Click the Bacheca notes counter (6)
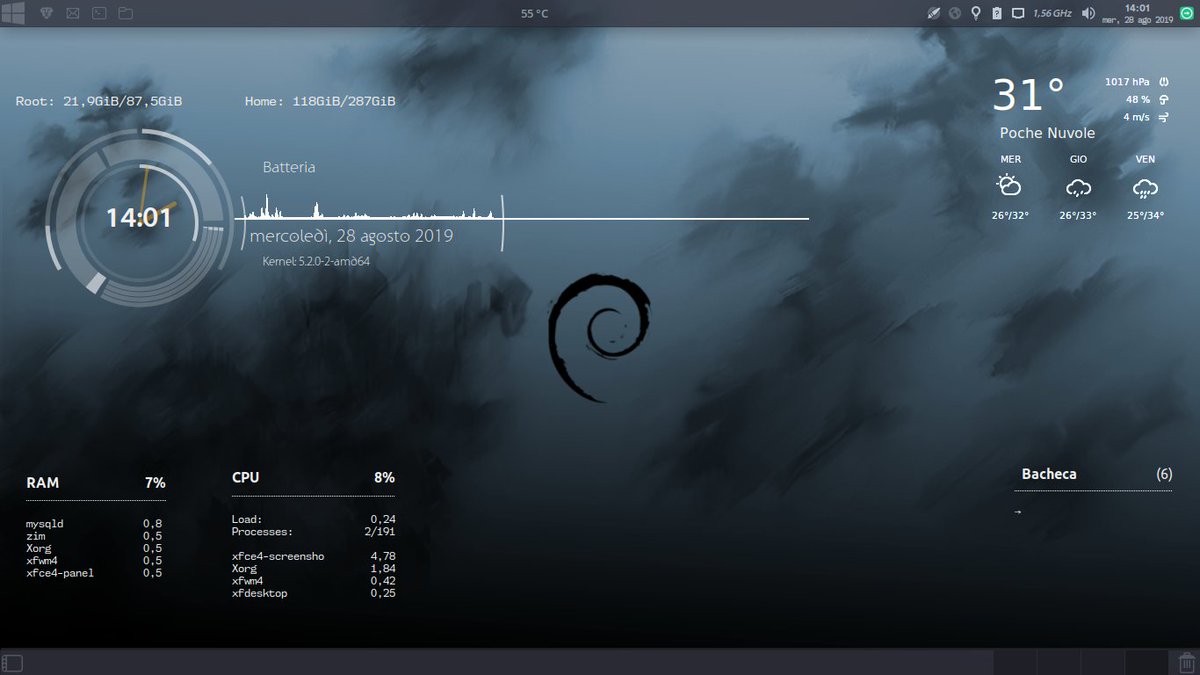This screenshot has width=1200, height=675. point(1163,474)
